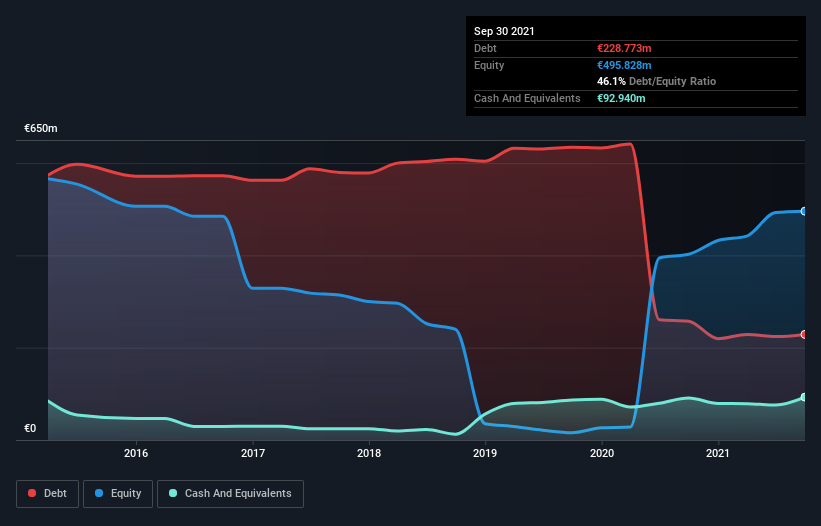Screen dimensions: 821x526
Task: Toggle Cash And Equivalents legend button
Action: [230, 494]
